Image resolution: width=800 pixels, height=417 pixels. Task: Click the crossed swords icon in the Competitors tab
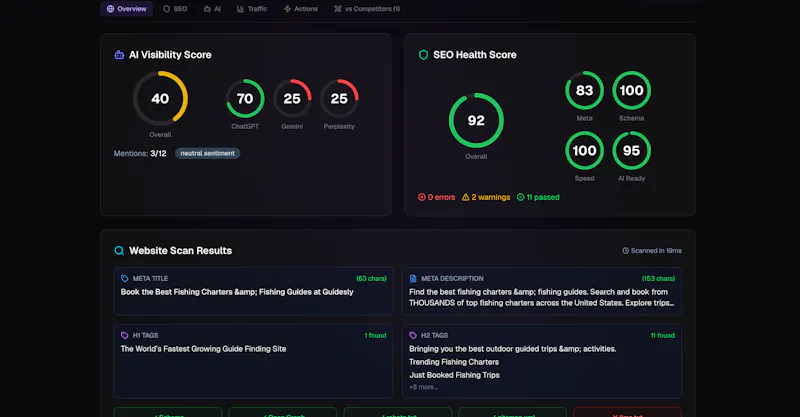click(338, 9)
